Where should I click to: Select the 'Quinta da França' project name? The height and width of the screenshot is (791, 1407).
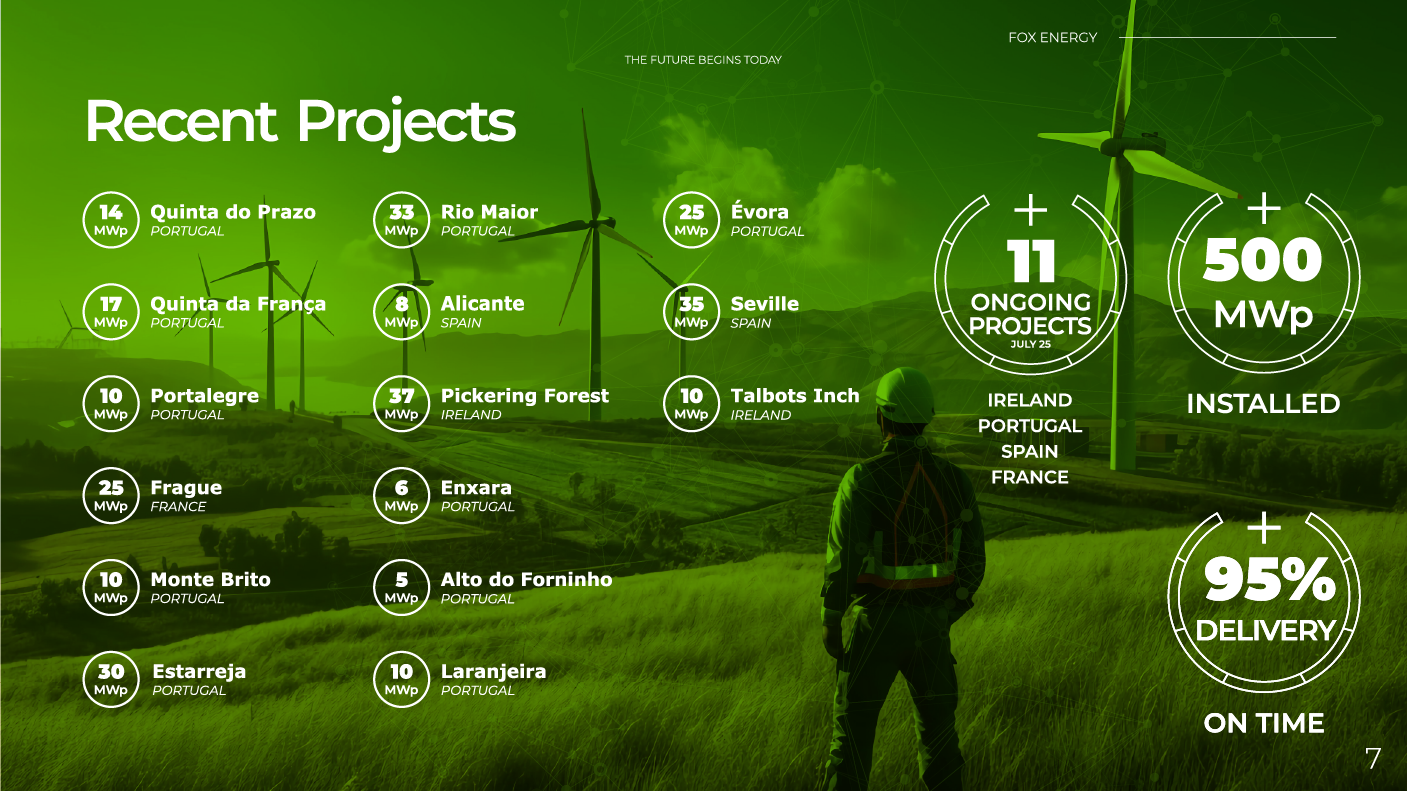tap(238, 304)
